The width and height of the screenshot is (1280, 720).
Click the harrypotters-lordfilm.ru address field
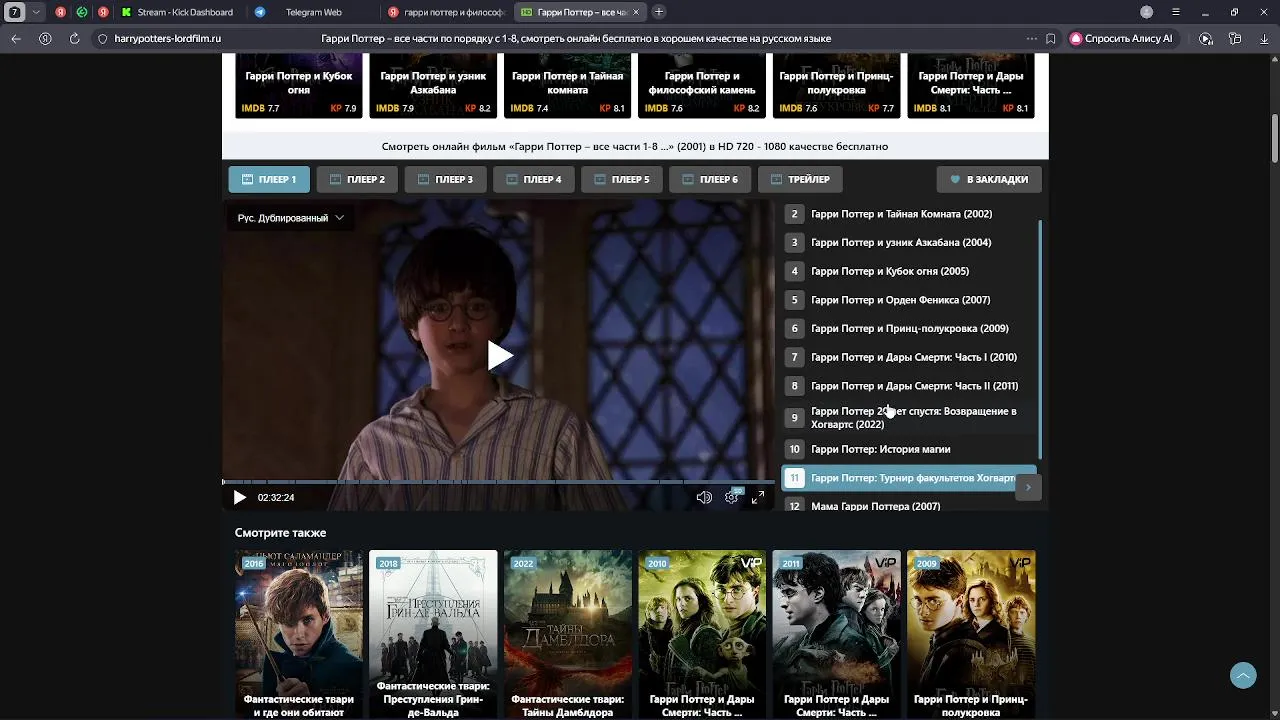click(x=168, y=38)
